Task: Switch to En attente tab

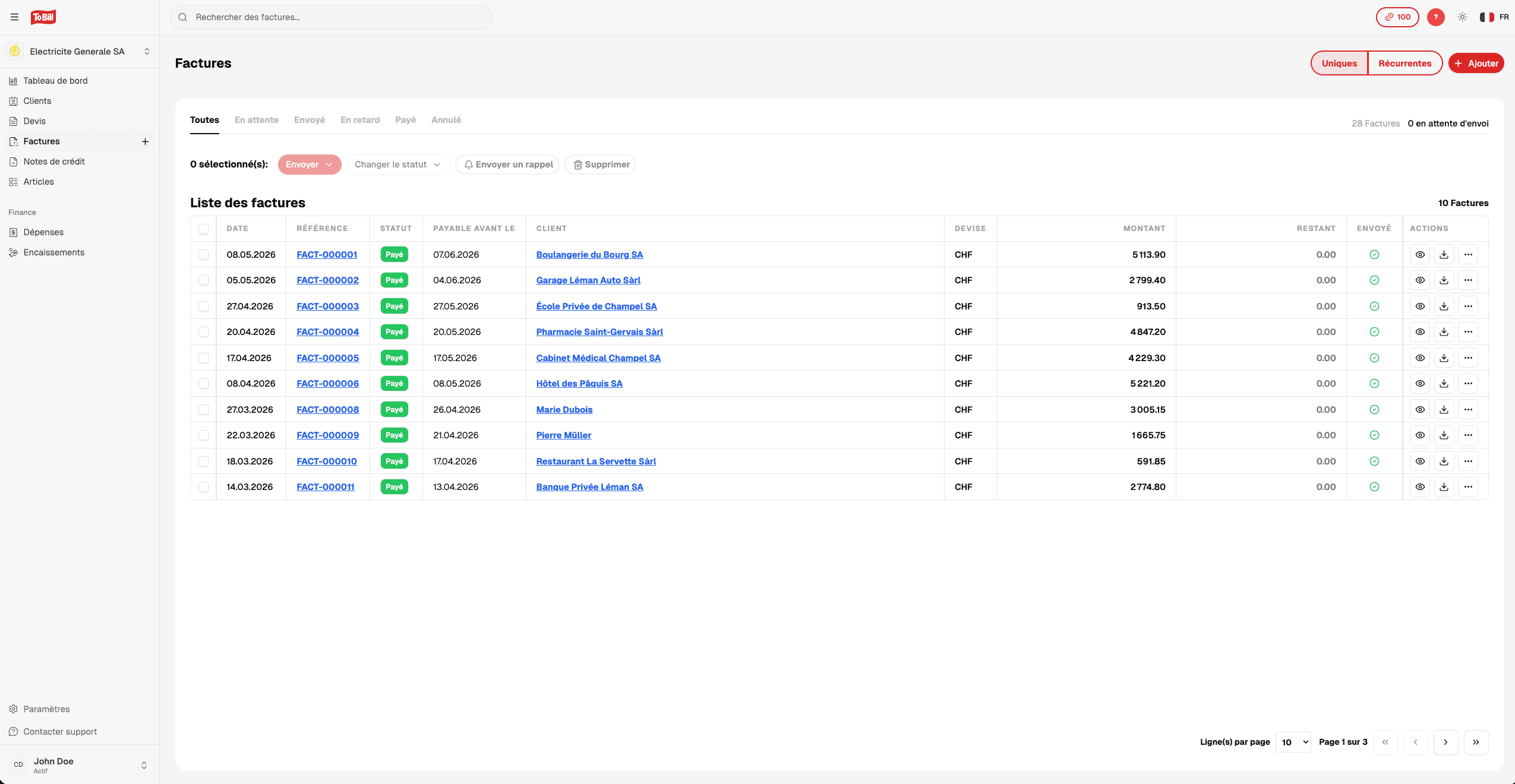Action: point(257,120)
